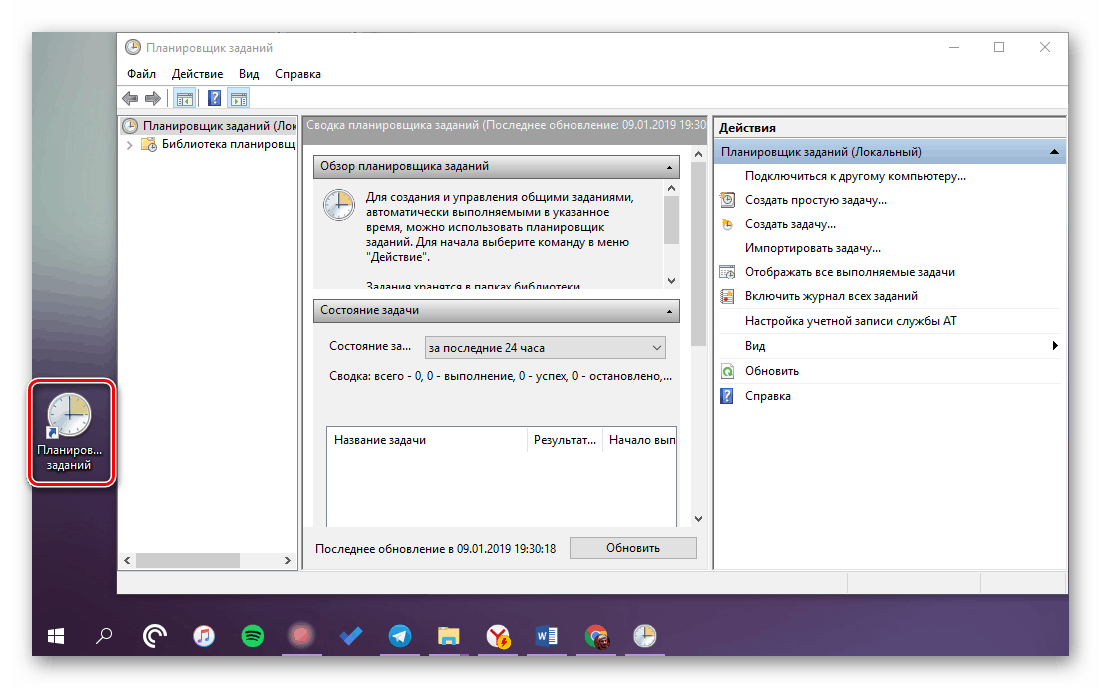This screenshot has height=688, width=1101.
Task: Open iTunes from the taskbar
Action: coord(204,637)
